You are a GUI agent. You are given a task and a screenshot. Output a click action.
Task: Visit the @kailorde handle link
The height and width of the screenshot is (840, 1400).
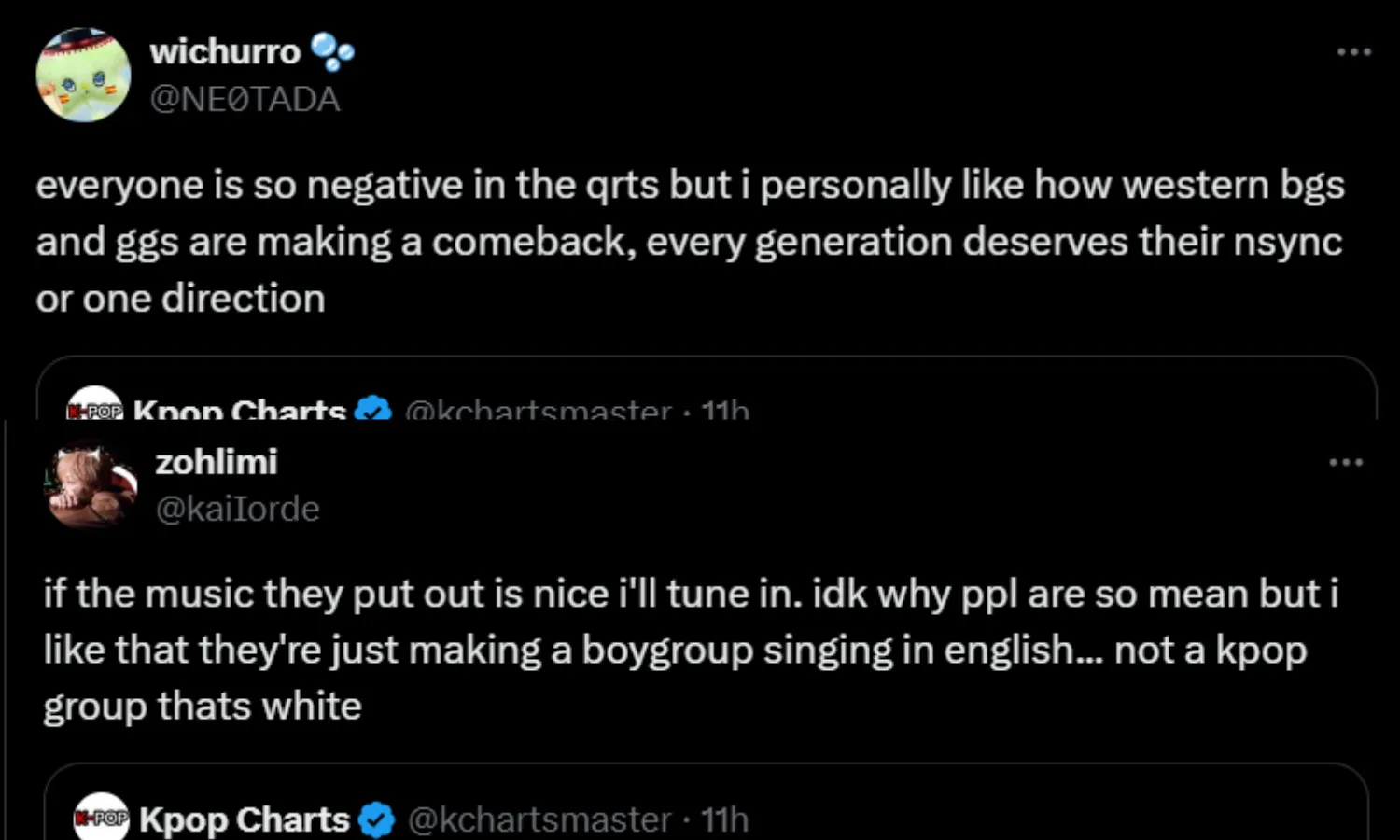coord(237,509)
